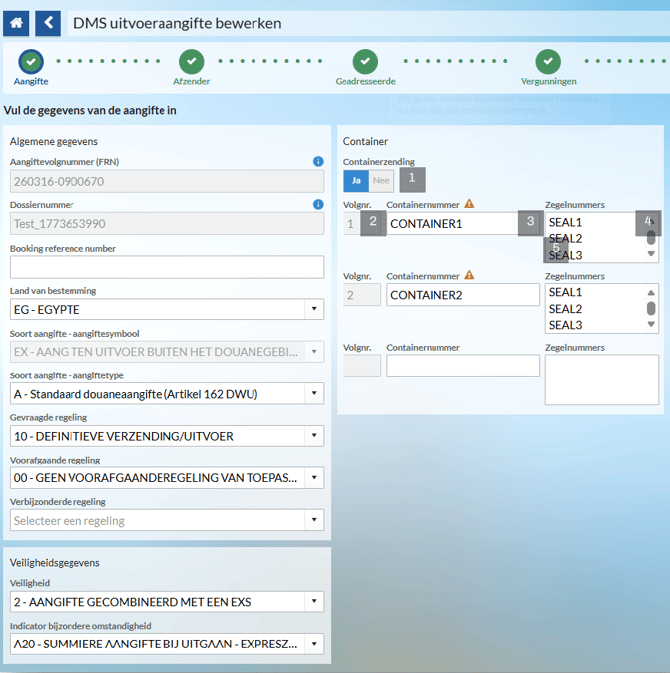Click the empty third Volgnr. field
Screen dimensions: 670x673
click(362, 366)
